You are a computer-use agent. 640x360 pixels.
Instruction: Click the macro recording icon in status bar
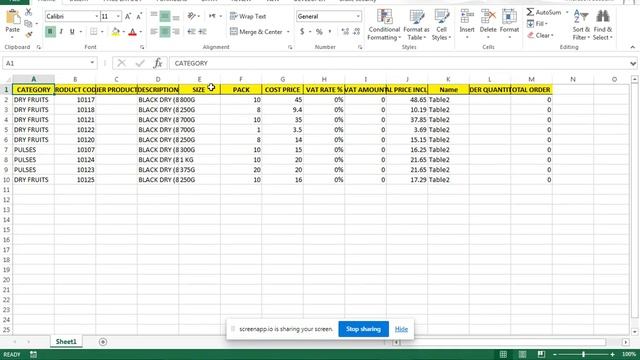(33, 354)
